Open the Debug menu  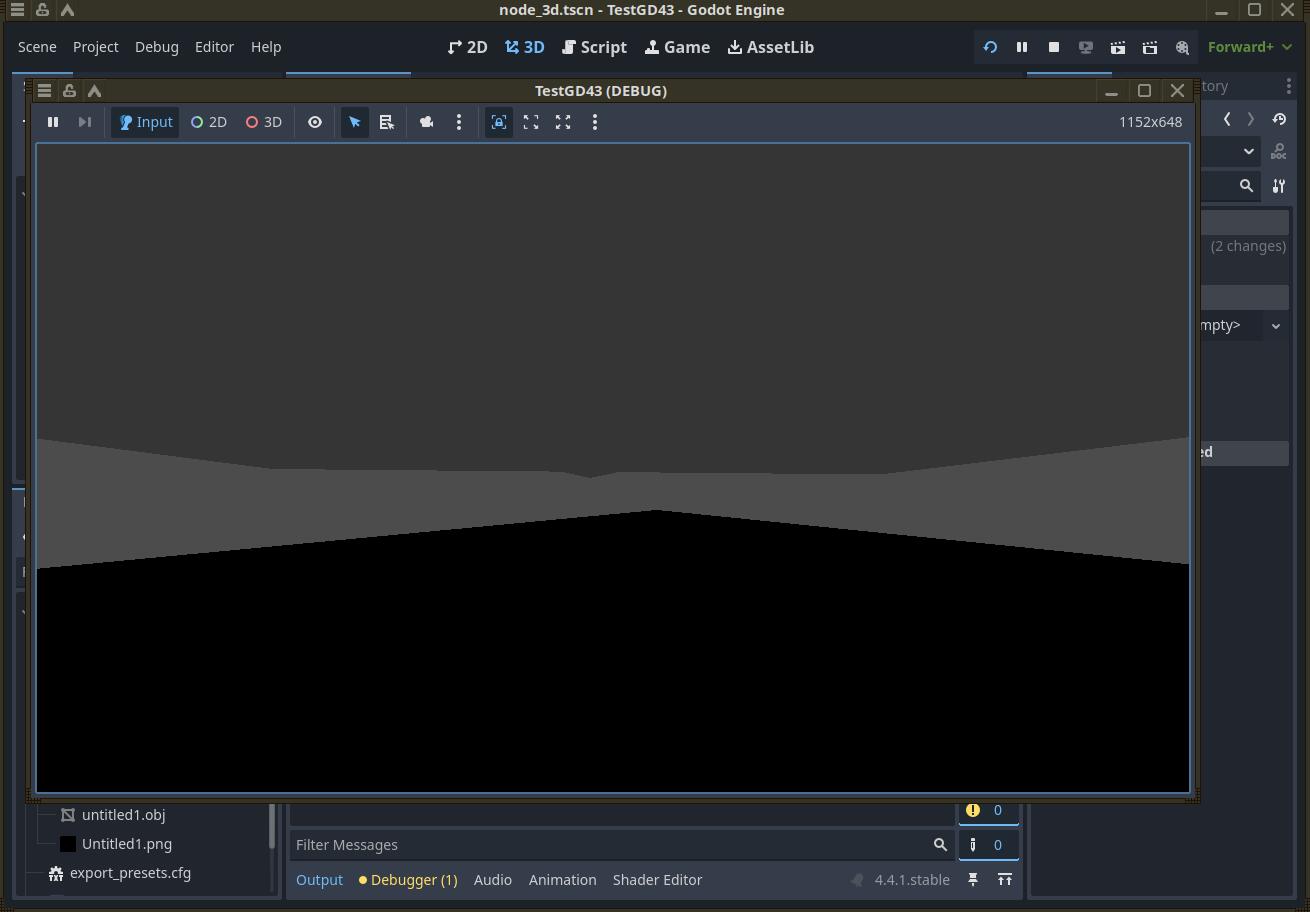pos(157,47)
